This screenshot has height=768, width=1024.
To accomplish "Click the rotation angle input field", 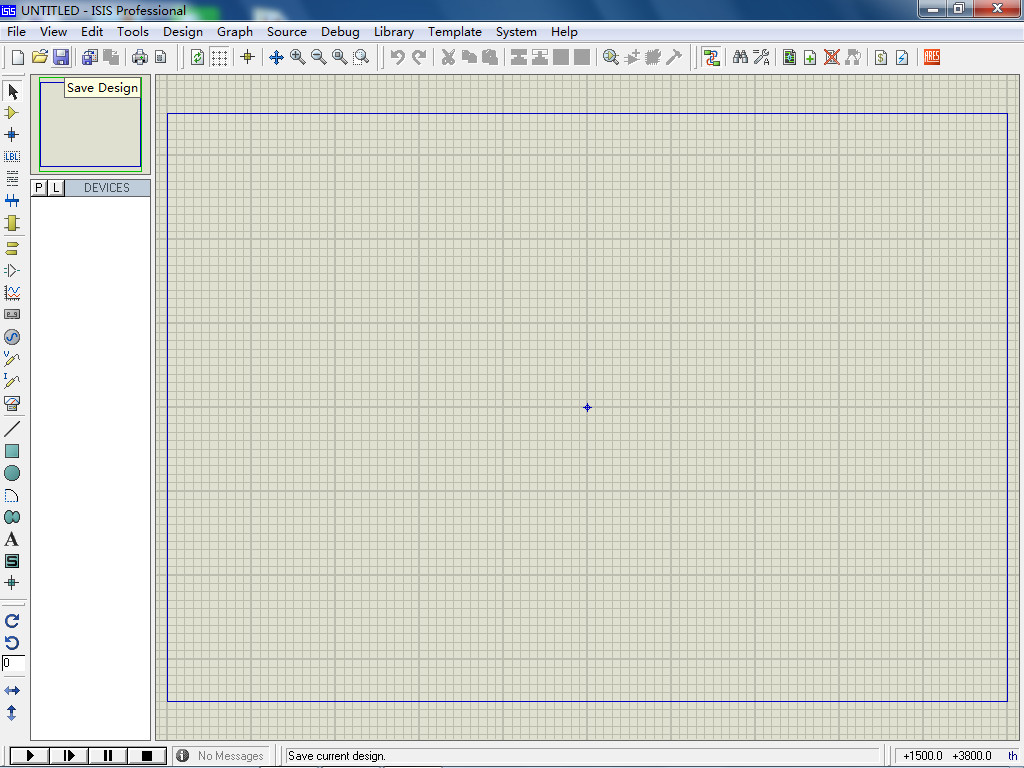I will tap(13, 664).
